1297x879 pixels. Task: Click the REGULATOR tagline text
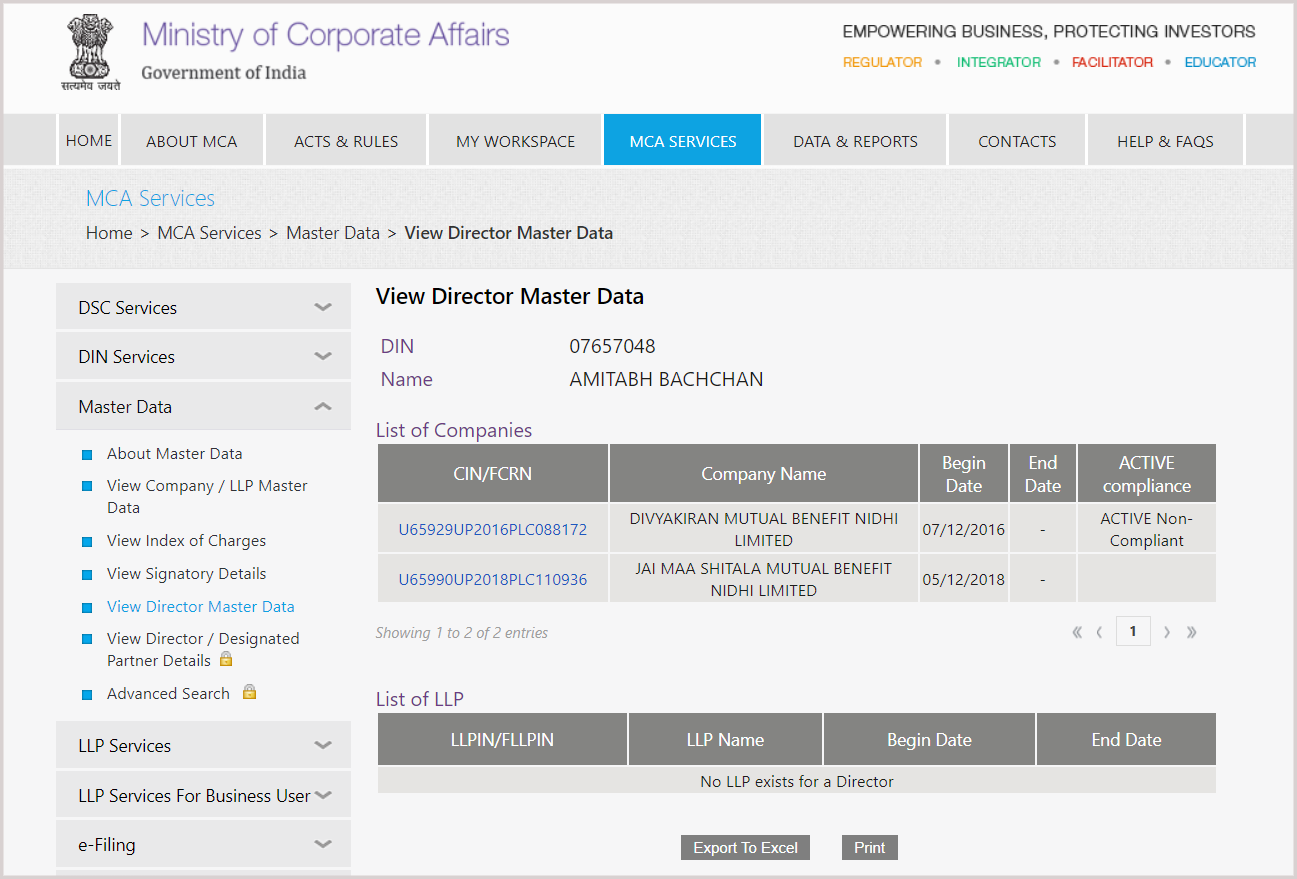coord(882,62)
